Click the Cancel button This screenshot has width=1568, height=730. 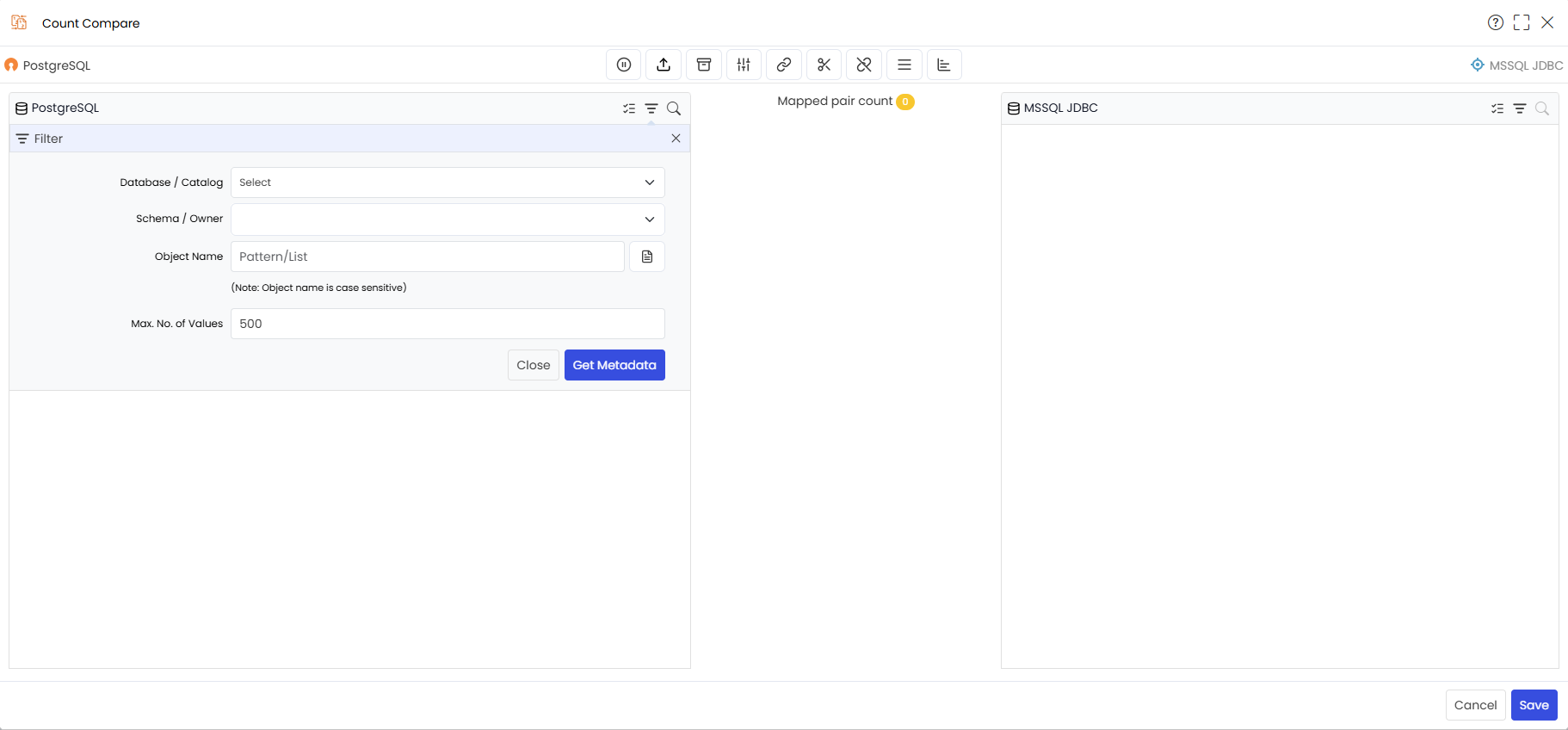[x=1475, y=705]
